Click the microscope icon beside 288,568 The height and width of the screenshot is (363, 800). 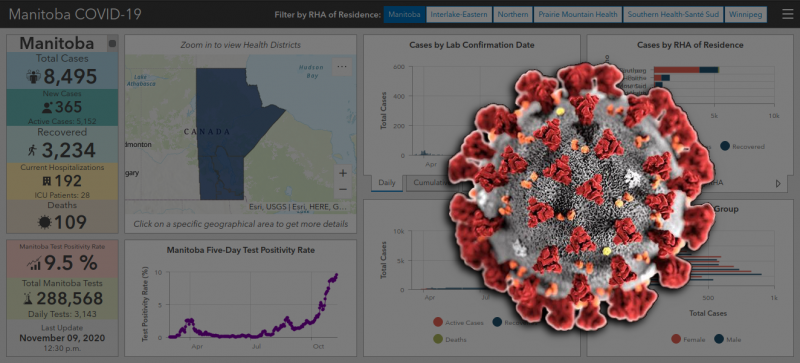tap(27, 299)
